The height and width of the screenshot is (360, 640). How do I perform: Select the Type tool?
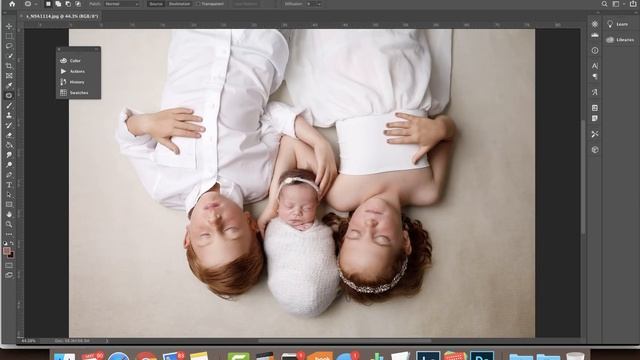(9, 185)
